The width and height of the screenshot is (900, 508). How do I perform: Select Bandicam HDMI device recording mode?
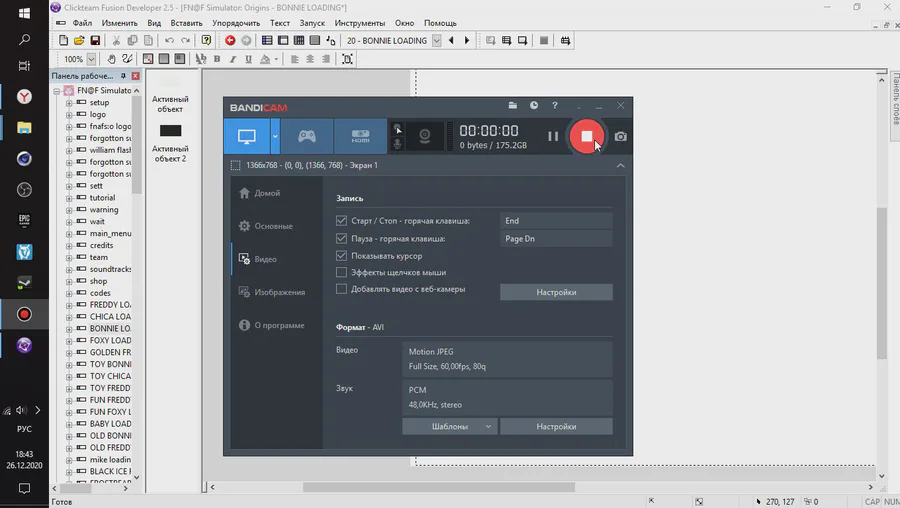point(360,136)
